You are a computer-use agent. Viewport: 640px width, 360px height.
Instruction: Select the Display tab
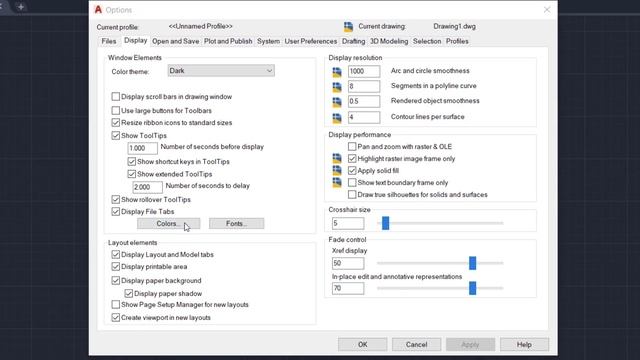136,40
